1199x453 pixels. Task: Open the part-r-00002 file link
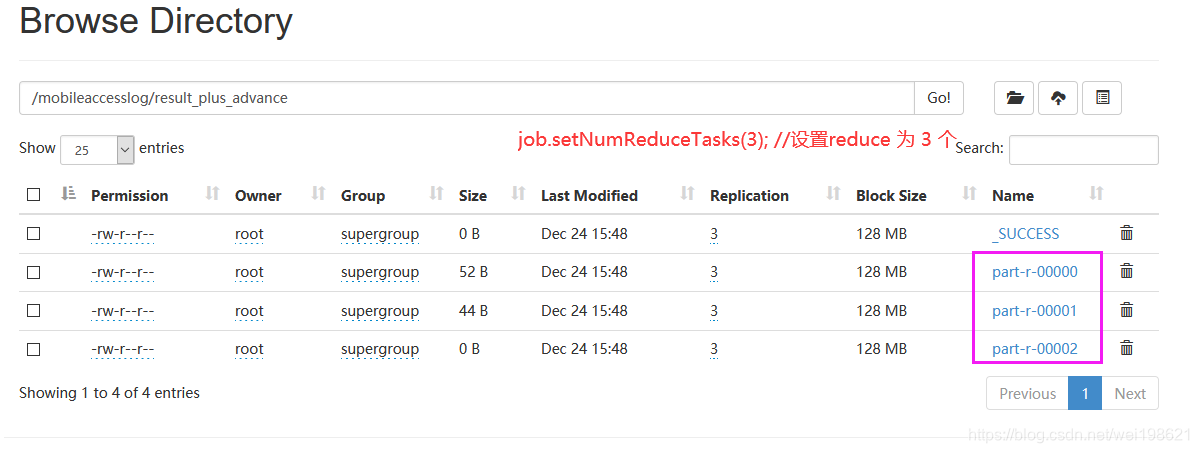point(1035,349)
